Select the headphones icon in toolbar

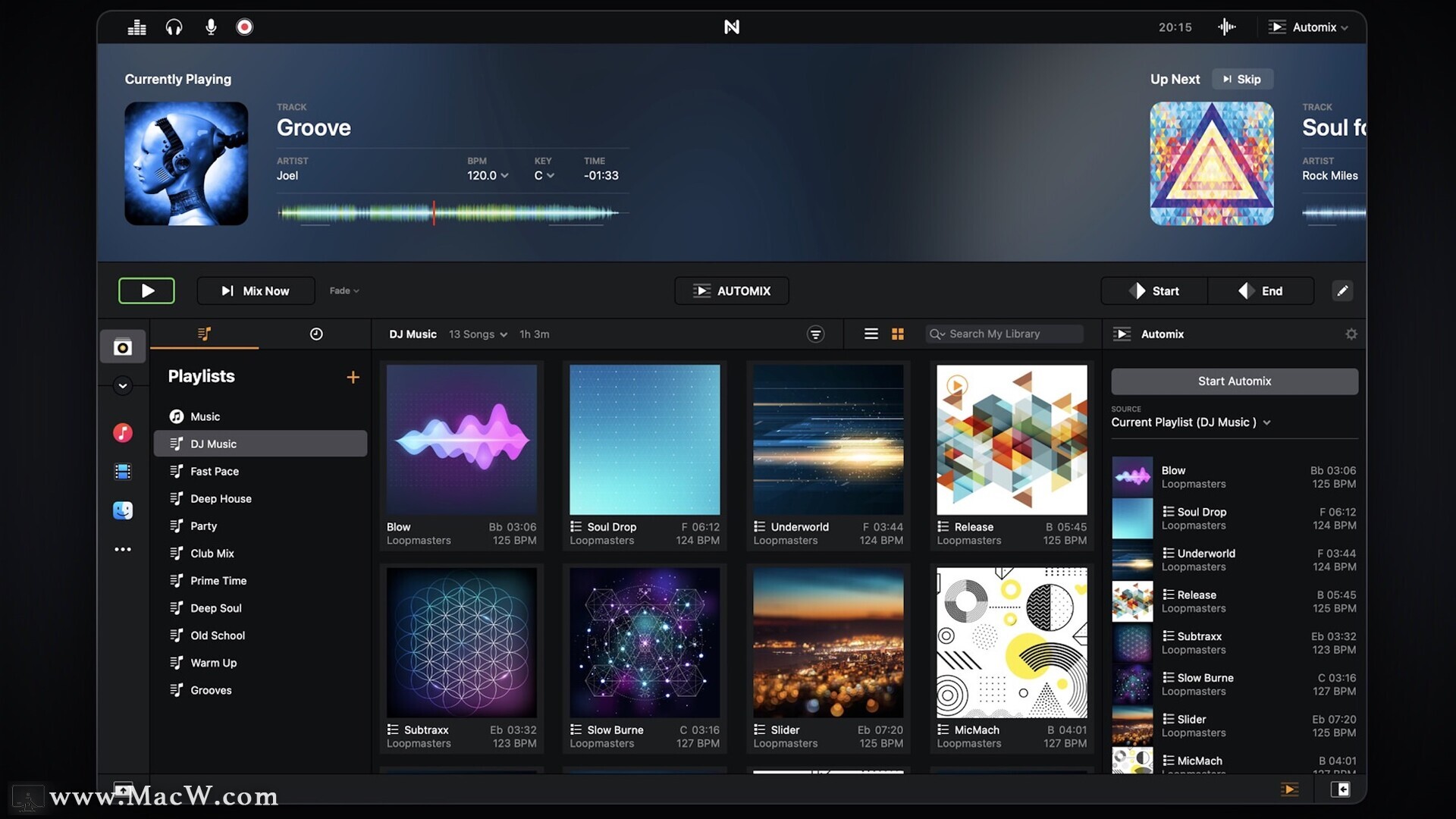(173, 26)
